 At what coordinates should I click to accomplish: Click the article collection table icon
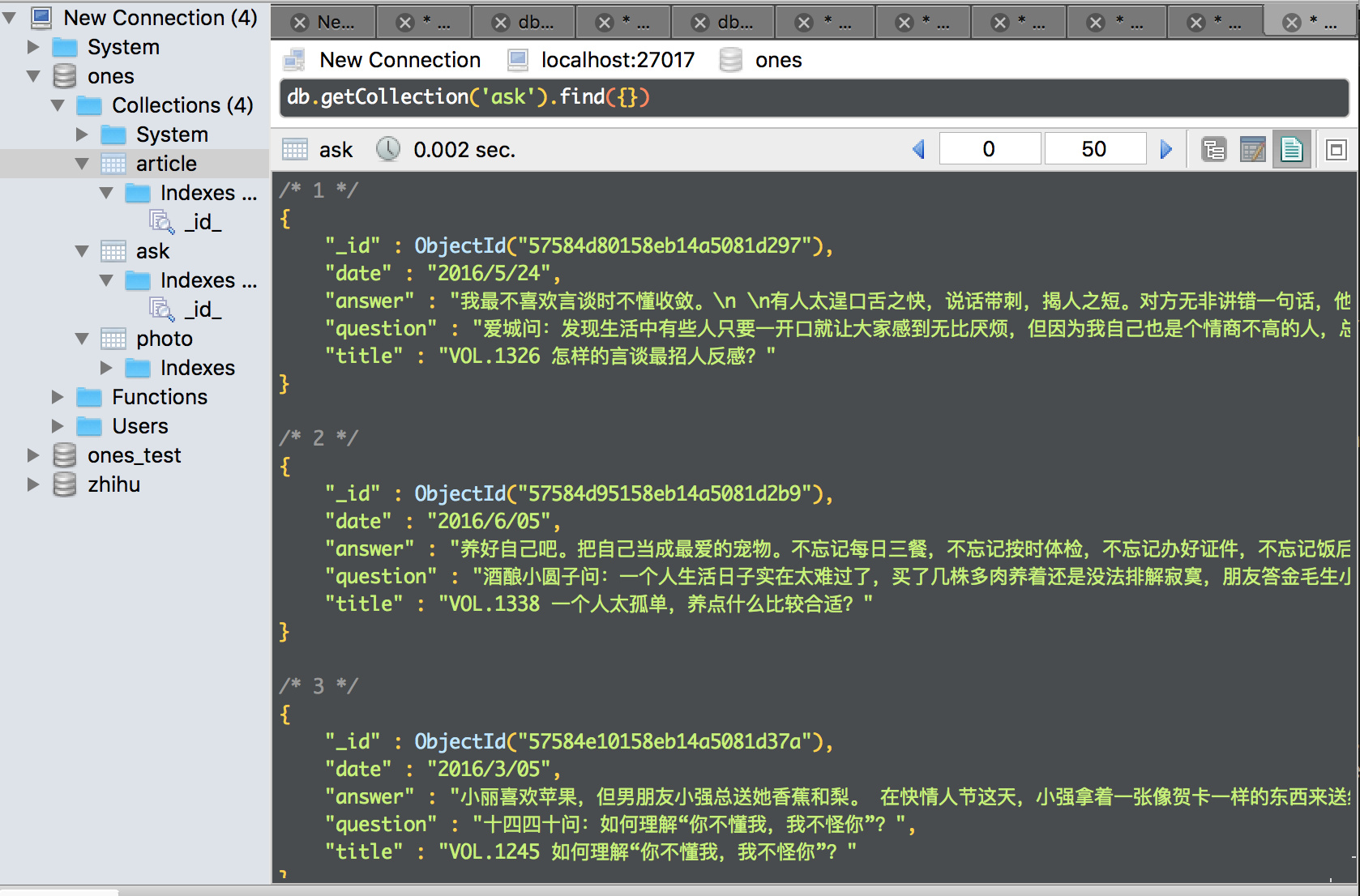[113, 164]
